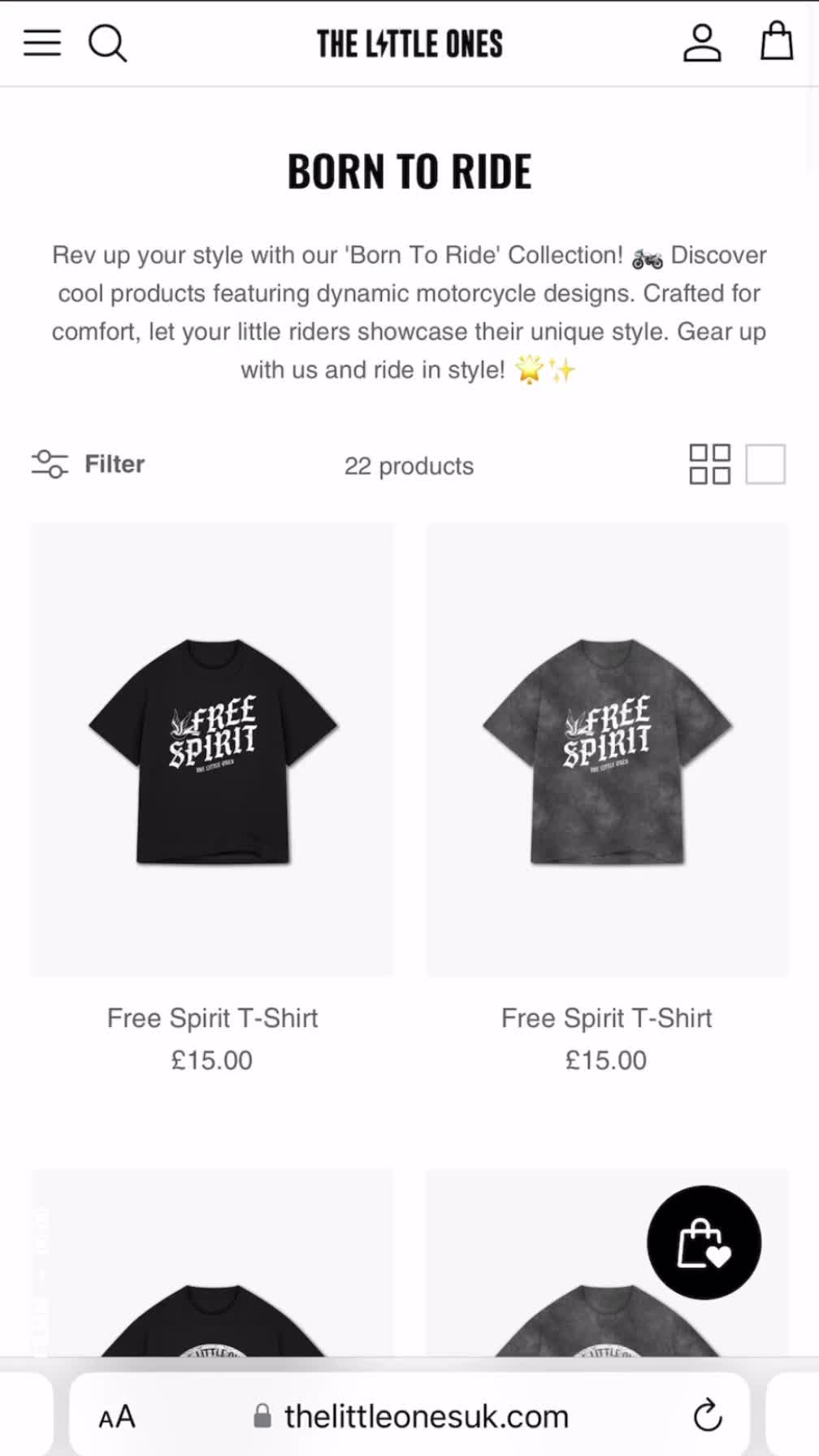
Task: Open the hamburger navigation menu
Action: [x=42, y=42]
